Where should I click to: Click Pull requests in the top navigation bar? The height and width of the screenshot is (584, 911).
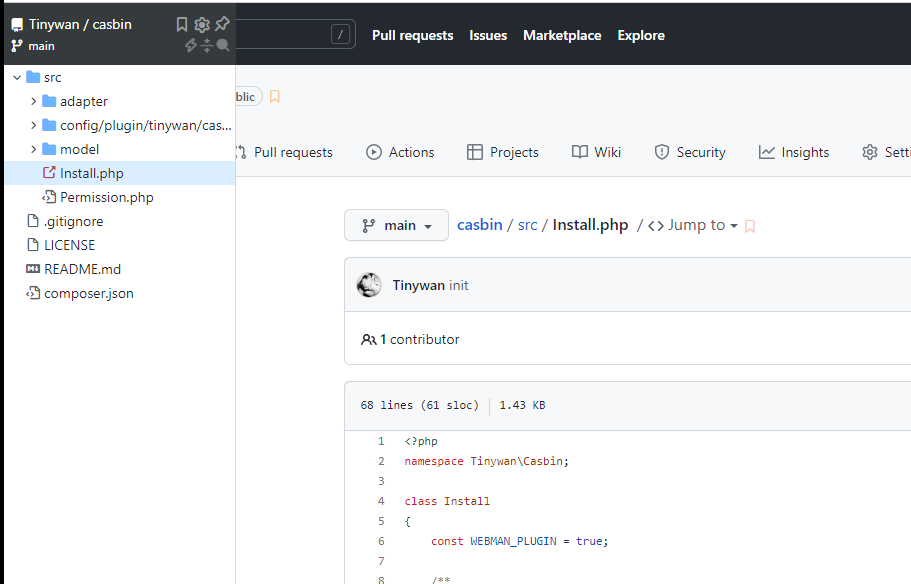pyautogui.click(x=413, y=35)
